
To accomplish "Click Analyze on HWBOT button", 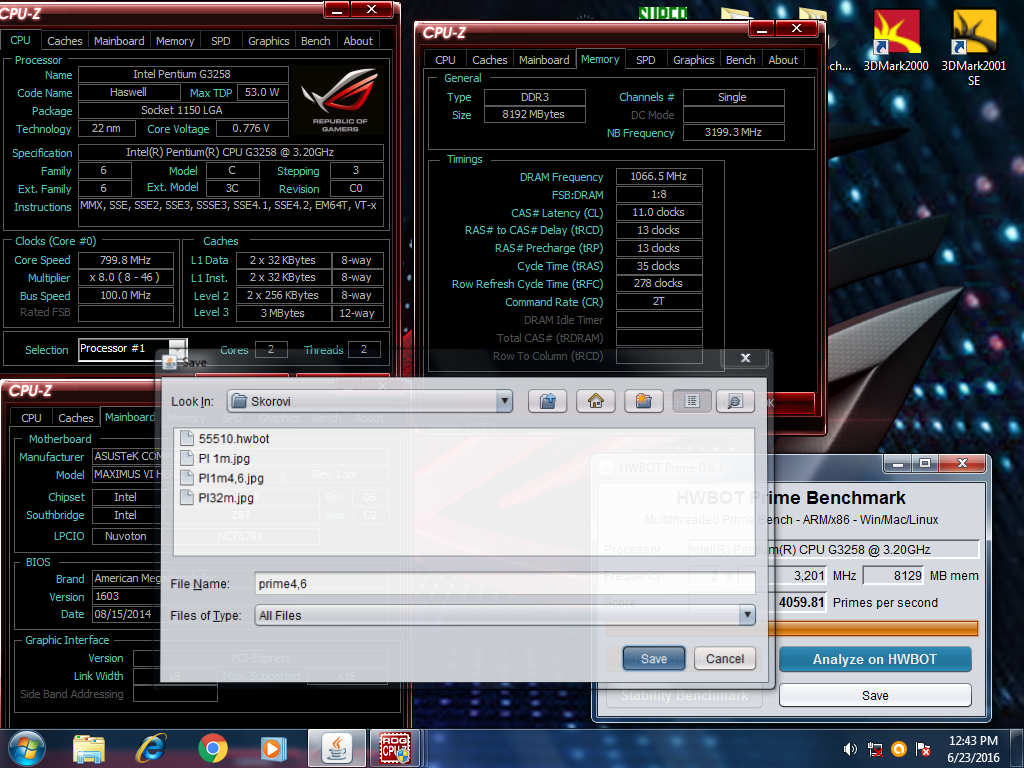I will (874, 660).
